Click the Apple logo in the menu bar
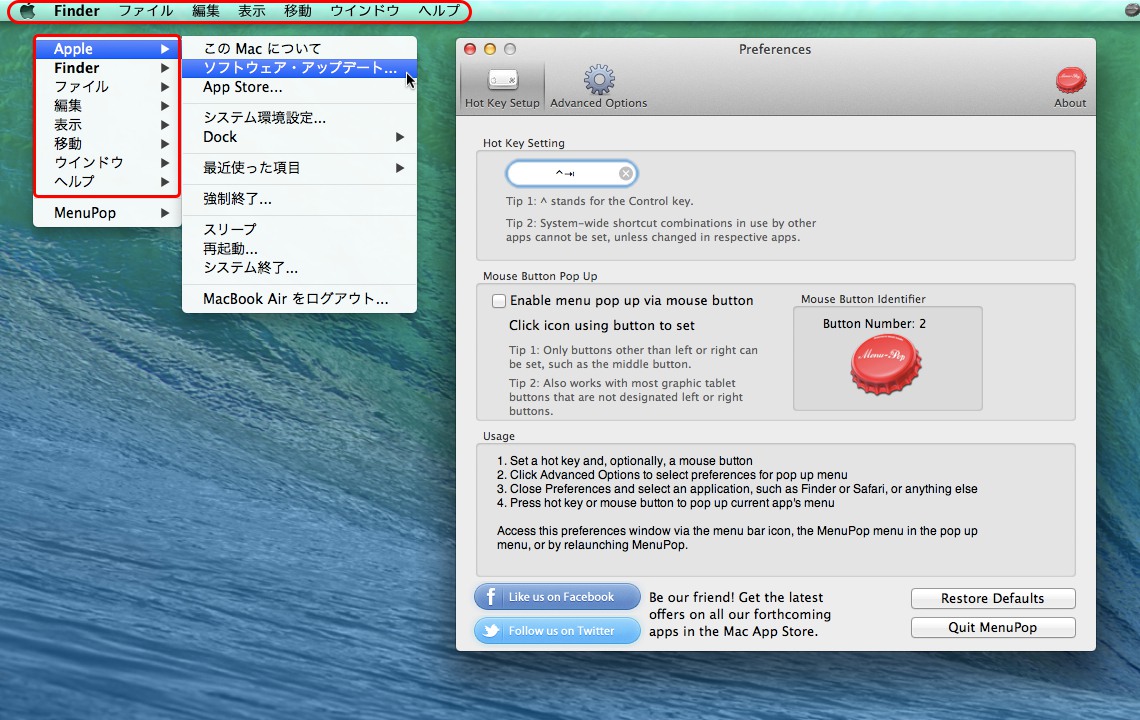This screenshot has width=1140, height=720. coord(28,11)
